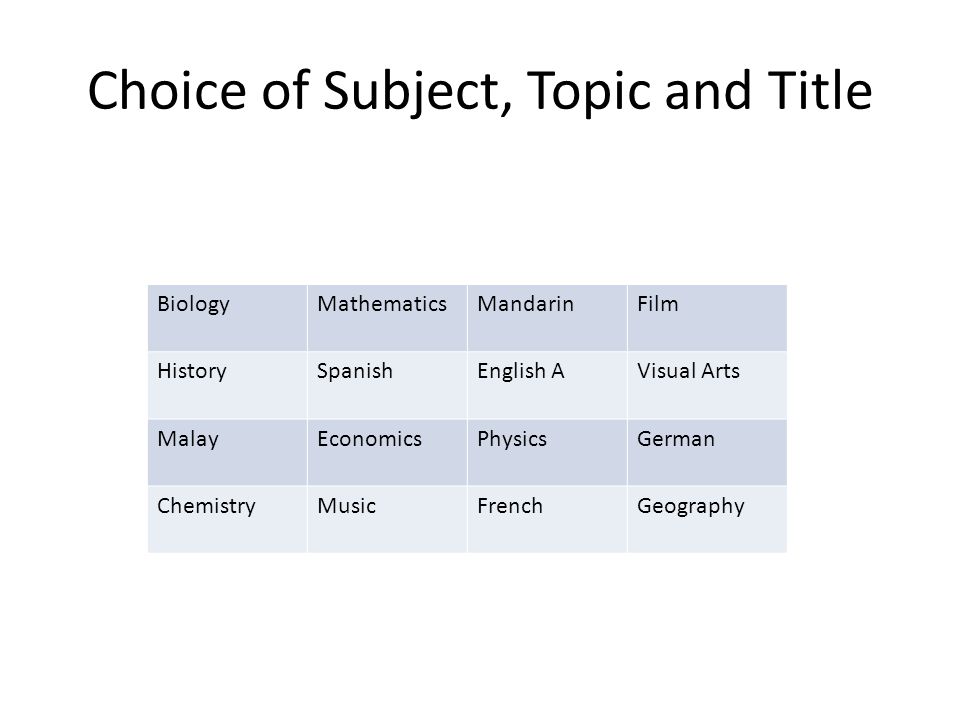The height and width of the screenshot is (720, 960).
Task: Select the Malay table cell
Action: click(227, 452)
